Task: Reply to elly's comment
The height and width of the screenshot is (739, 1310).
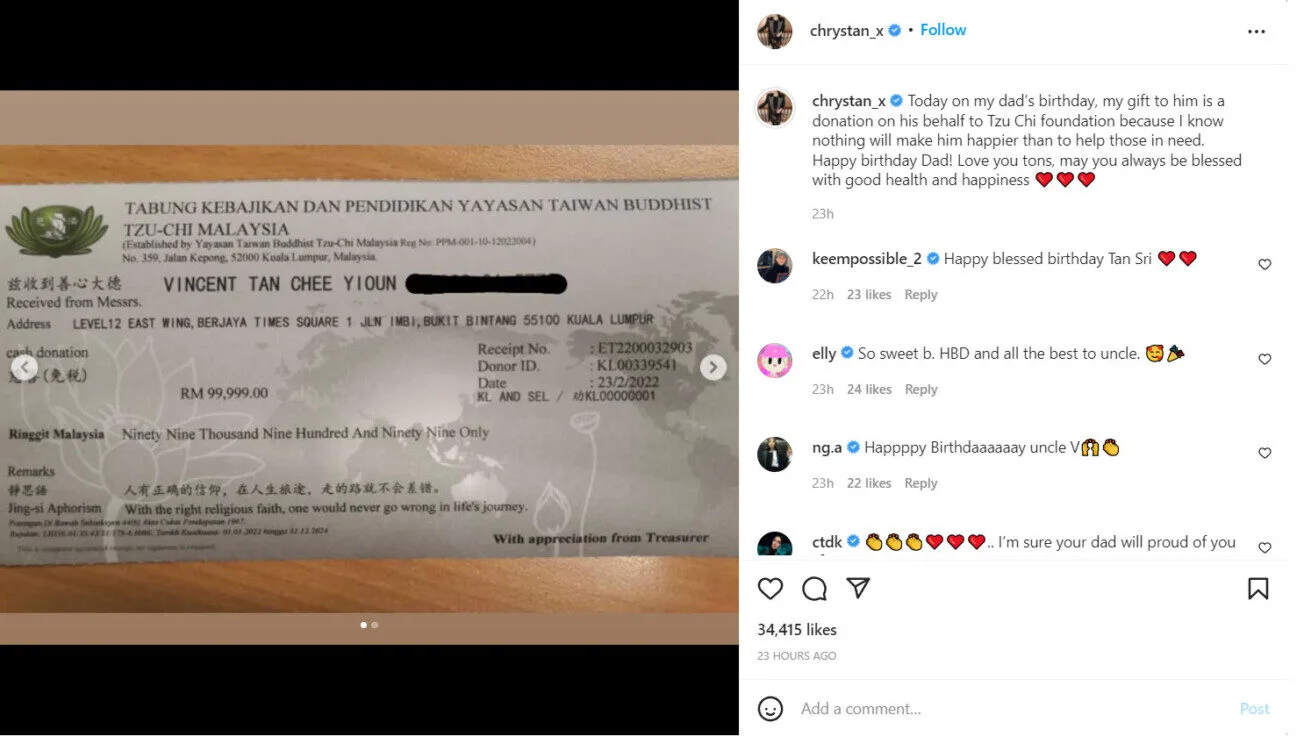Action: click(921, 390)
